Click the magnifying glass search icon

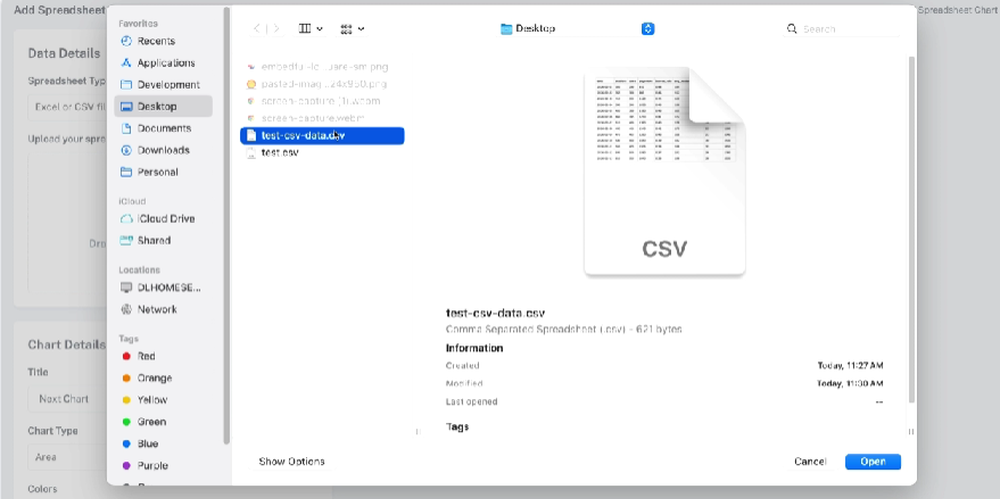click(x=791, y=29)
